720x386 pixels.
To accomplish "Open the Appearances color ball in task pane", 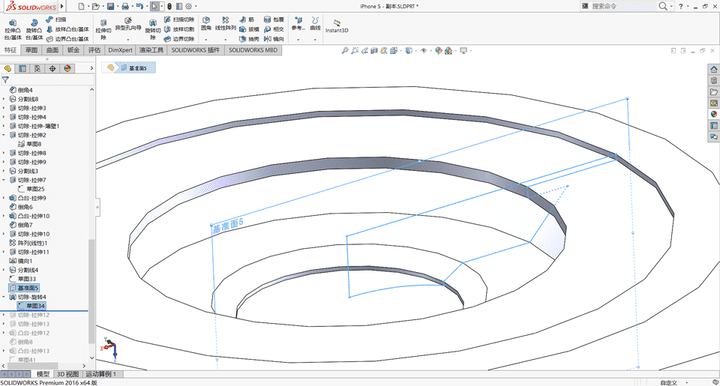I will tap(714, 114).
